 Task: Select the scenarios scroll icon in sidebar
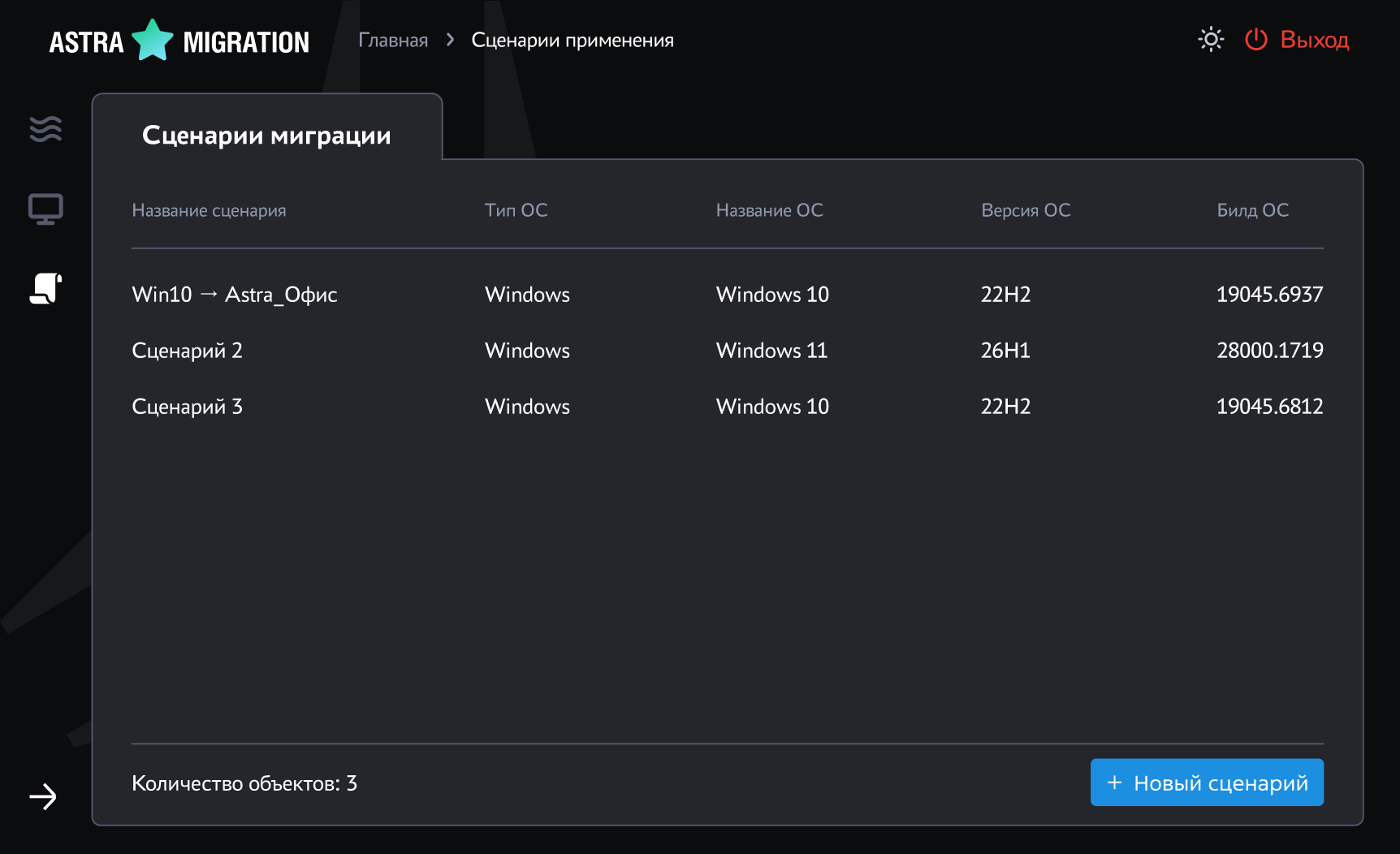pos(45,288)
